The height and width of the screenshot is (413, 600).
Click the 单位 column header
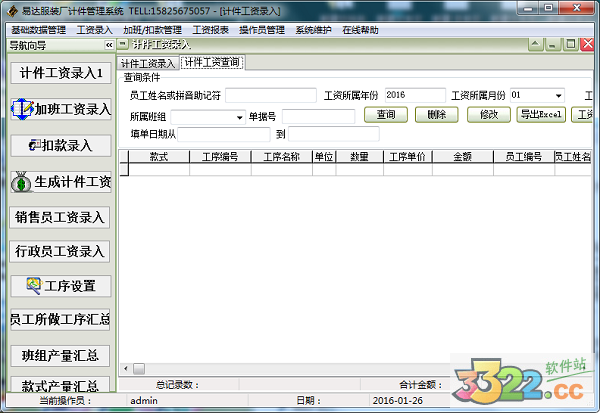click(324, 157)
